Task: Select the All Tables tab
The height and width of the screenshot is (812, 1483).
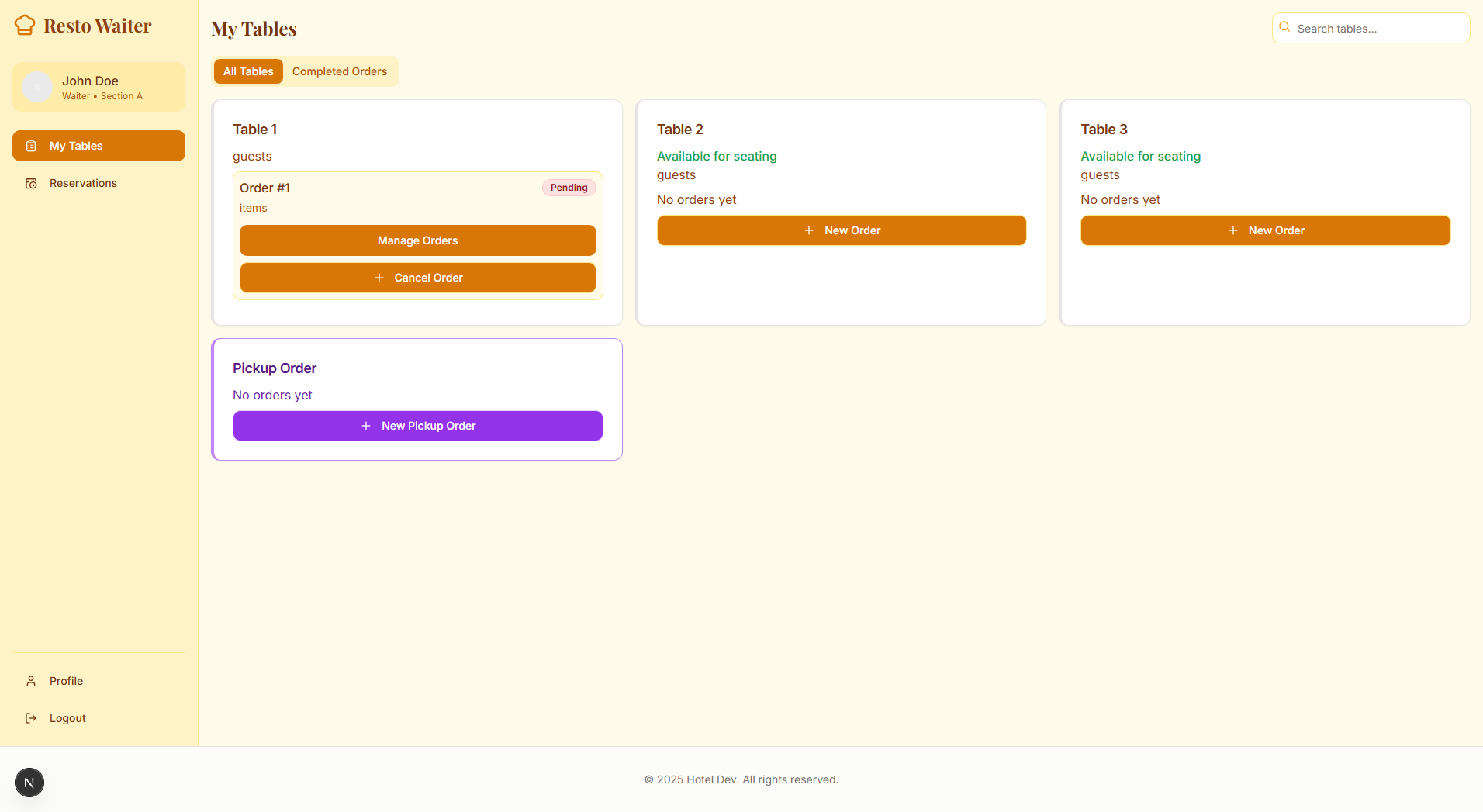Action: [x=247, y=71]
